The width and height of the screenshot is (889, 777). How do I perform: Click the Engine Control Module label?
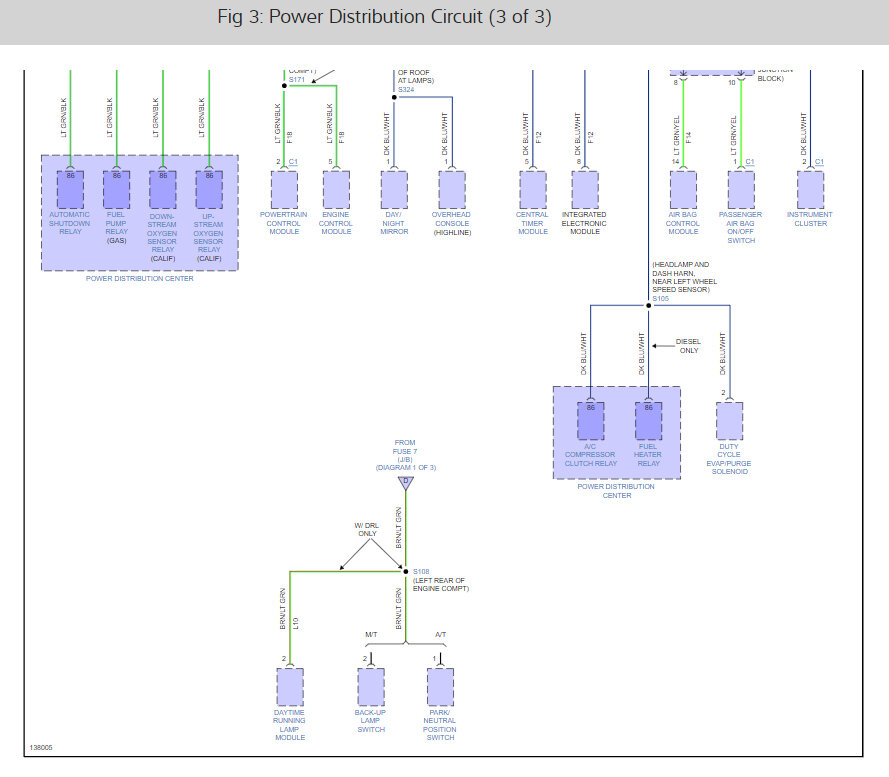336,223
